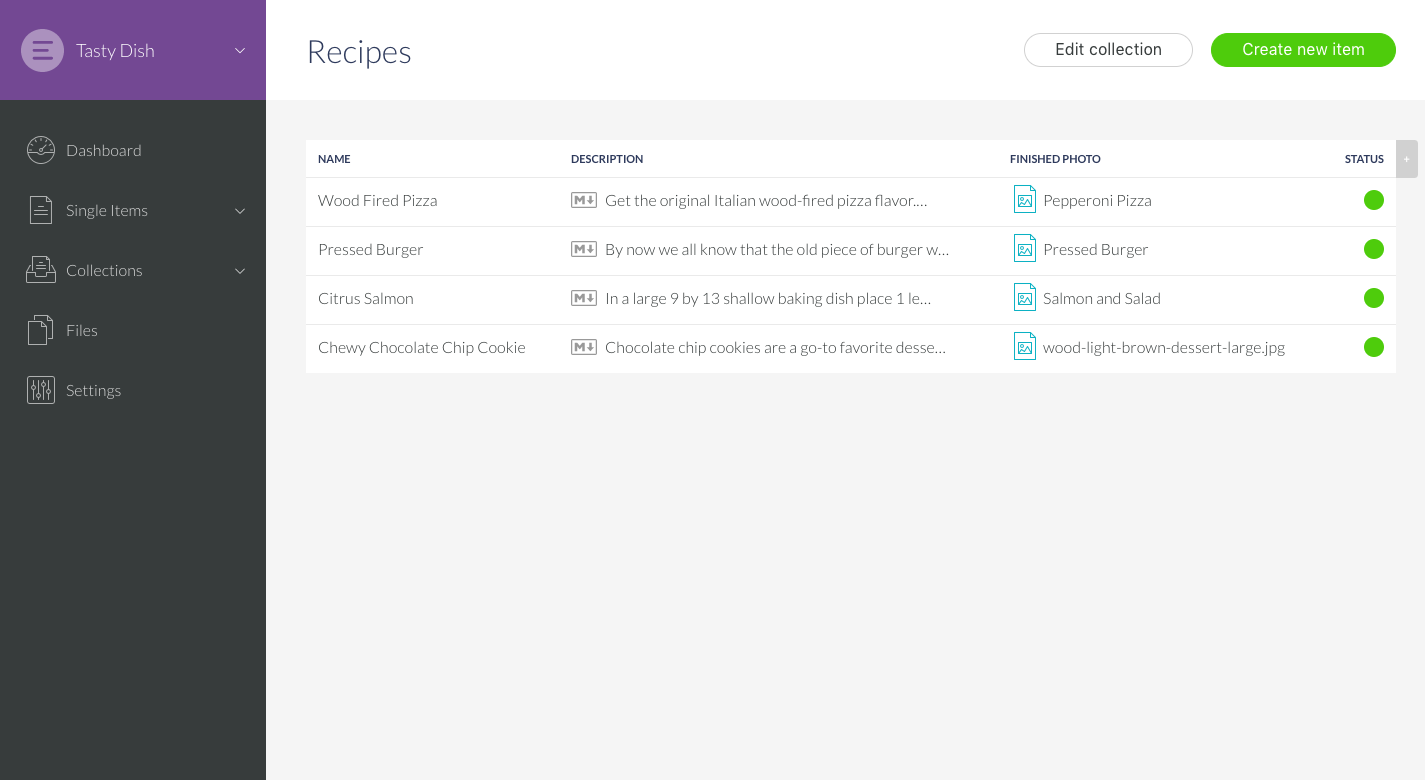The image size is (1425, 780).
Task: Go to the Dashboard menu item
Action: 104,150
